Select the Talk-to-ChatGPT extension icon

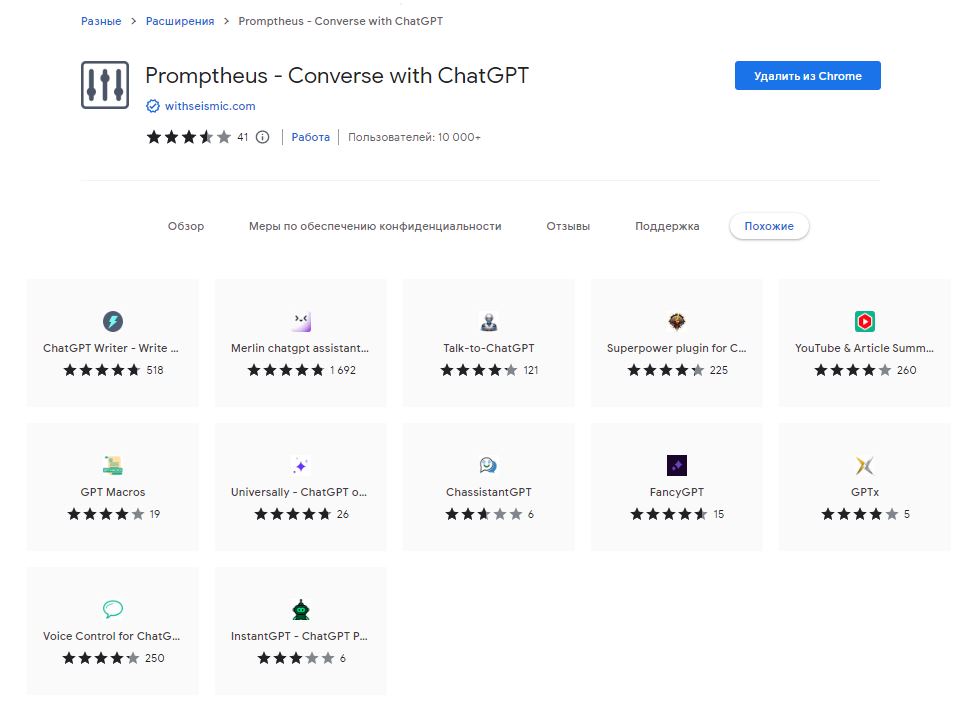click(x=489, y=321)
